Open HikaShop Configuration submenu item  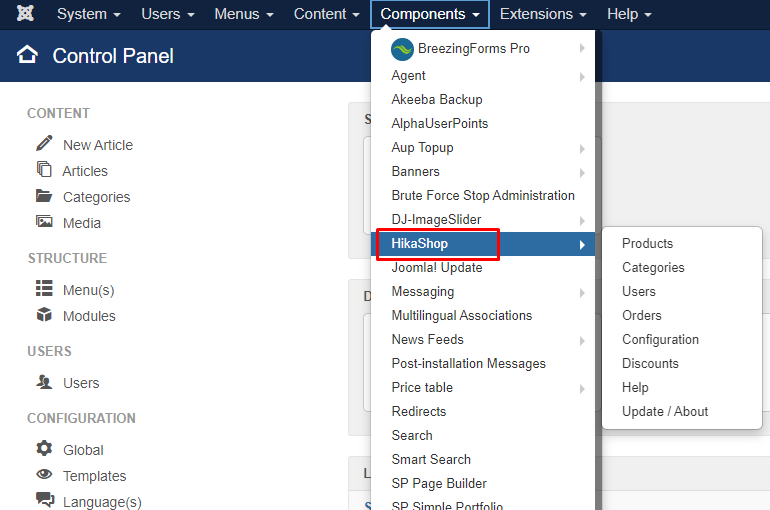pos(660,340)
